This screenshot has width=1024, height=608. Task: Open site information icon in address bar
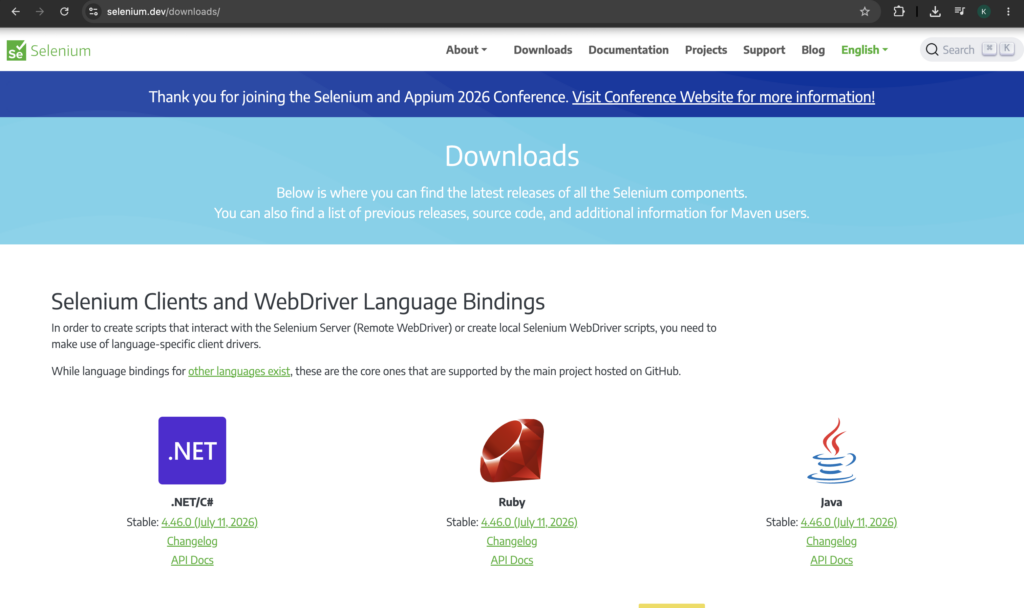point(93,11)
